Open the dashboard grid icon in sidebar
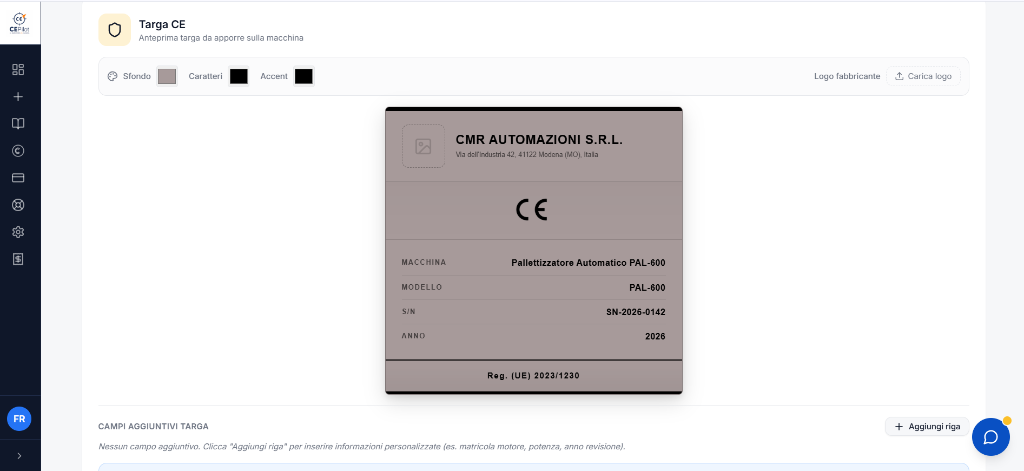Viewport: 1024px width, 471px height. [18, 69]
